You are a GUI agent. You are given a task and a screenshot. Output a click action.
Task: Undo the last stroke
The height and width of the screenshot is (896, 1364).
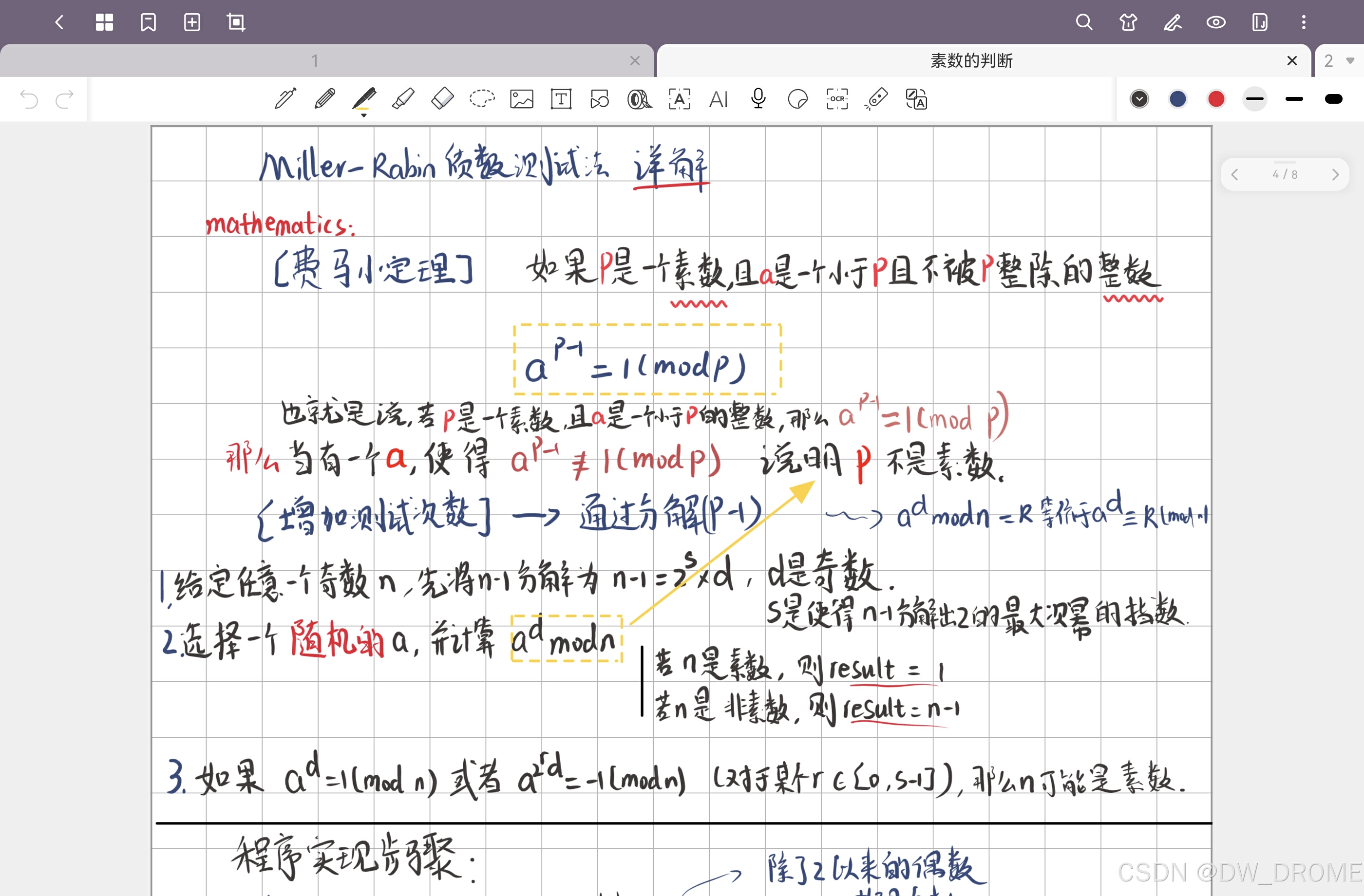(x=29, y=99)
